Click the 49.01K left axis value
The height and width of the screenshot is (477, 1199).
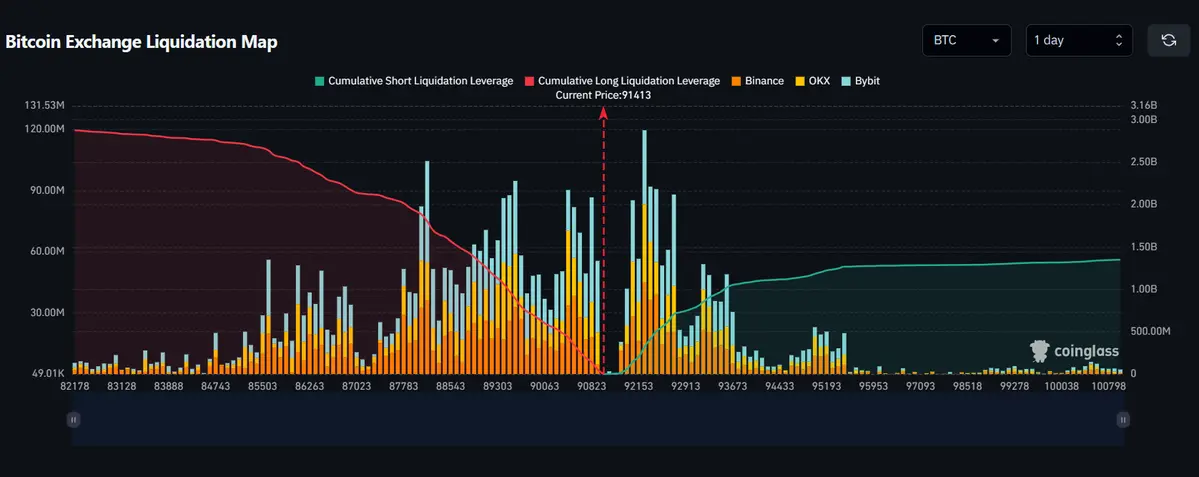(47, 374)
